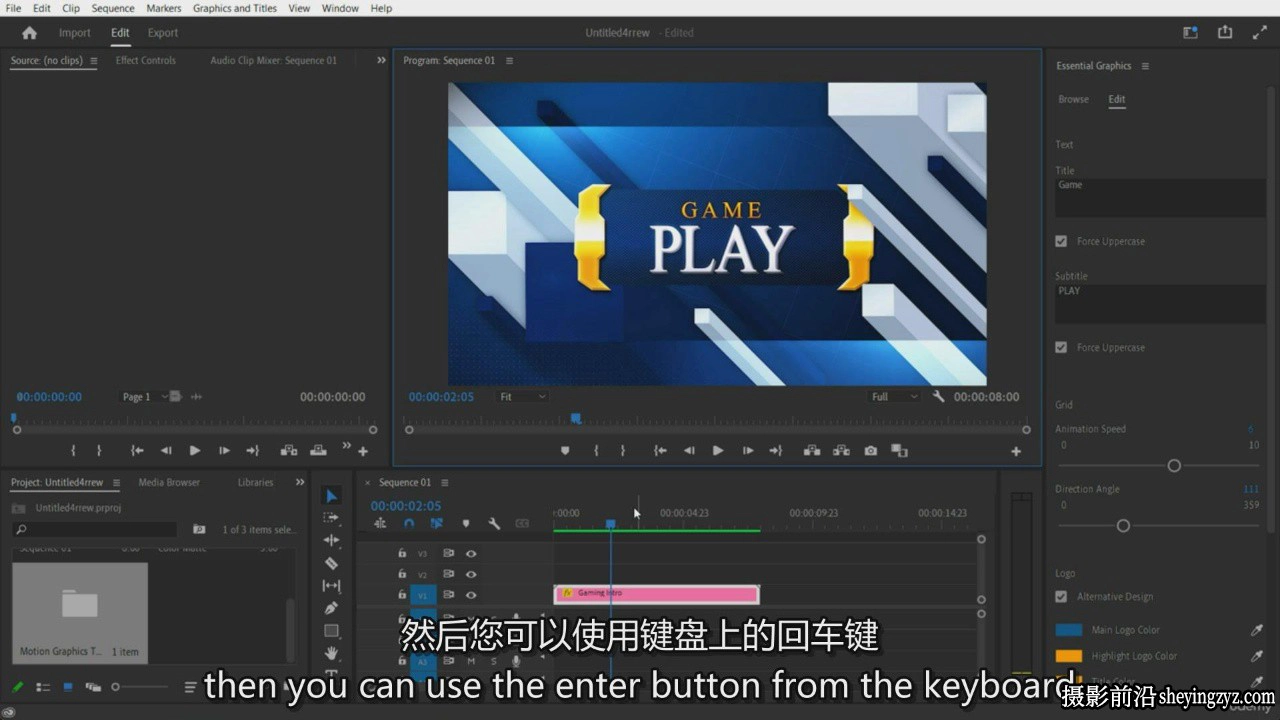
Task: Select the Hand tool
Action: click(x=332, y=653)
